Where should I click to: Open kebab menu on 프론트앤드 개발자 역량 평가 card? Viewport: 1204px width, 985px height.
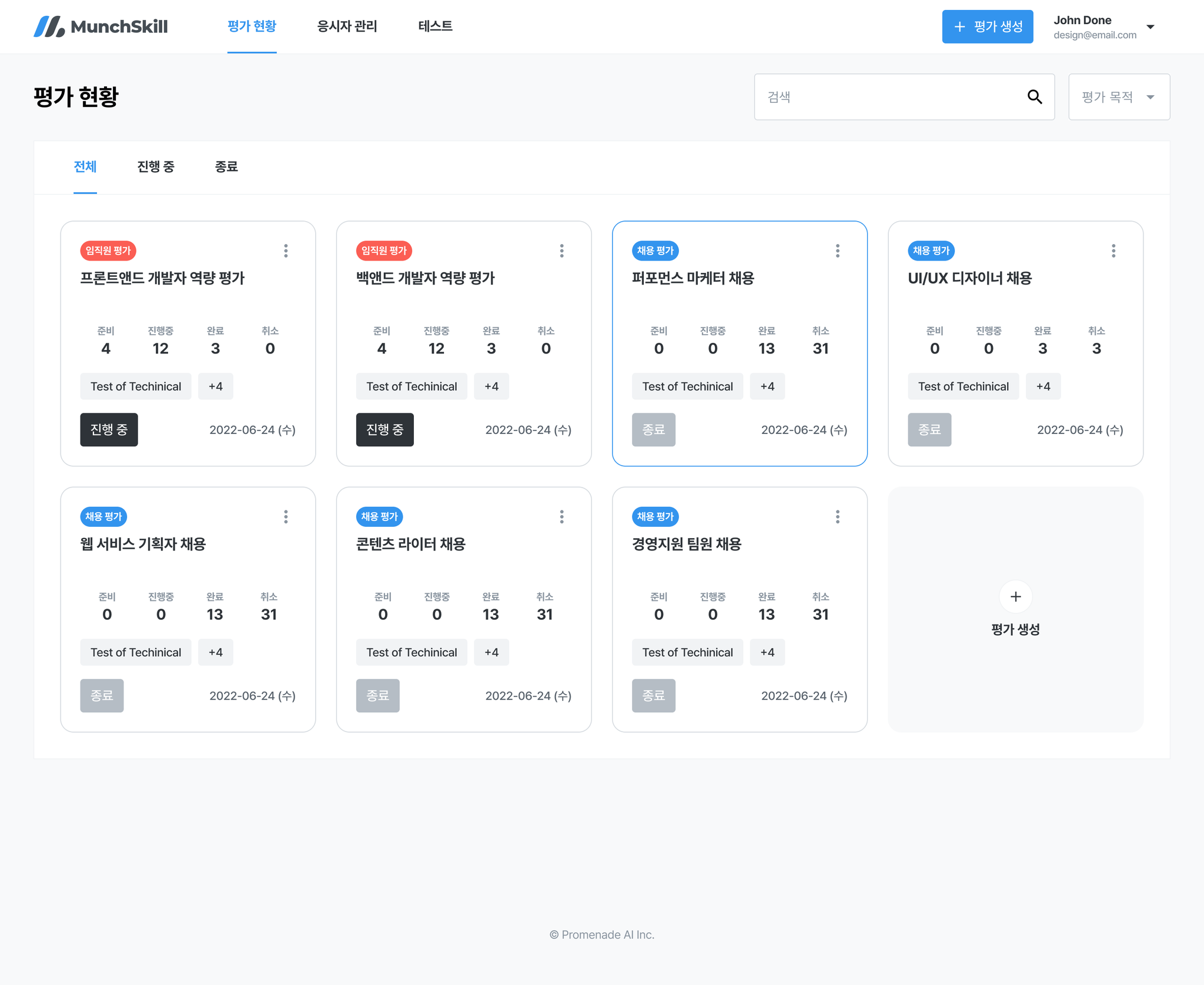[x=286, y=251]
